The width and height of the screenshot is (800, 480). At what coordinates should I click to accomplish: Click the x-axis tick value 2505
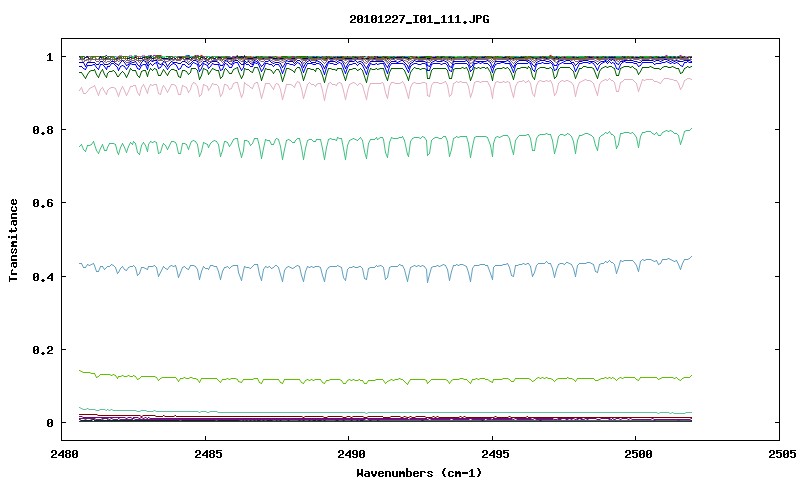(x=780, y=454)
